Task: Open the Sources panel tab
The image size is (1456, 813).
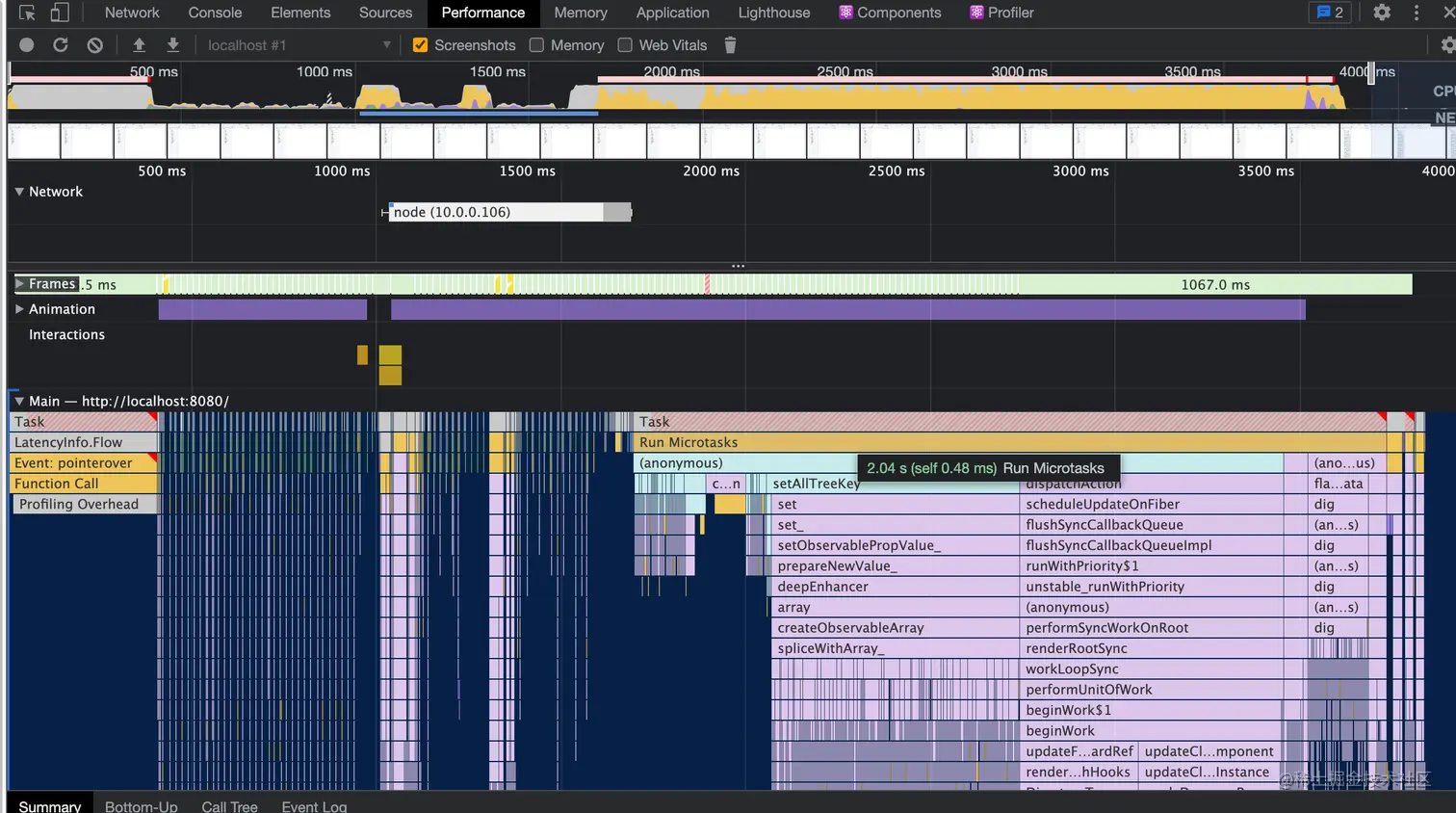Action: (x=385, y=13)
